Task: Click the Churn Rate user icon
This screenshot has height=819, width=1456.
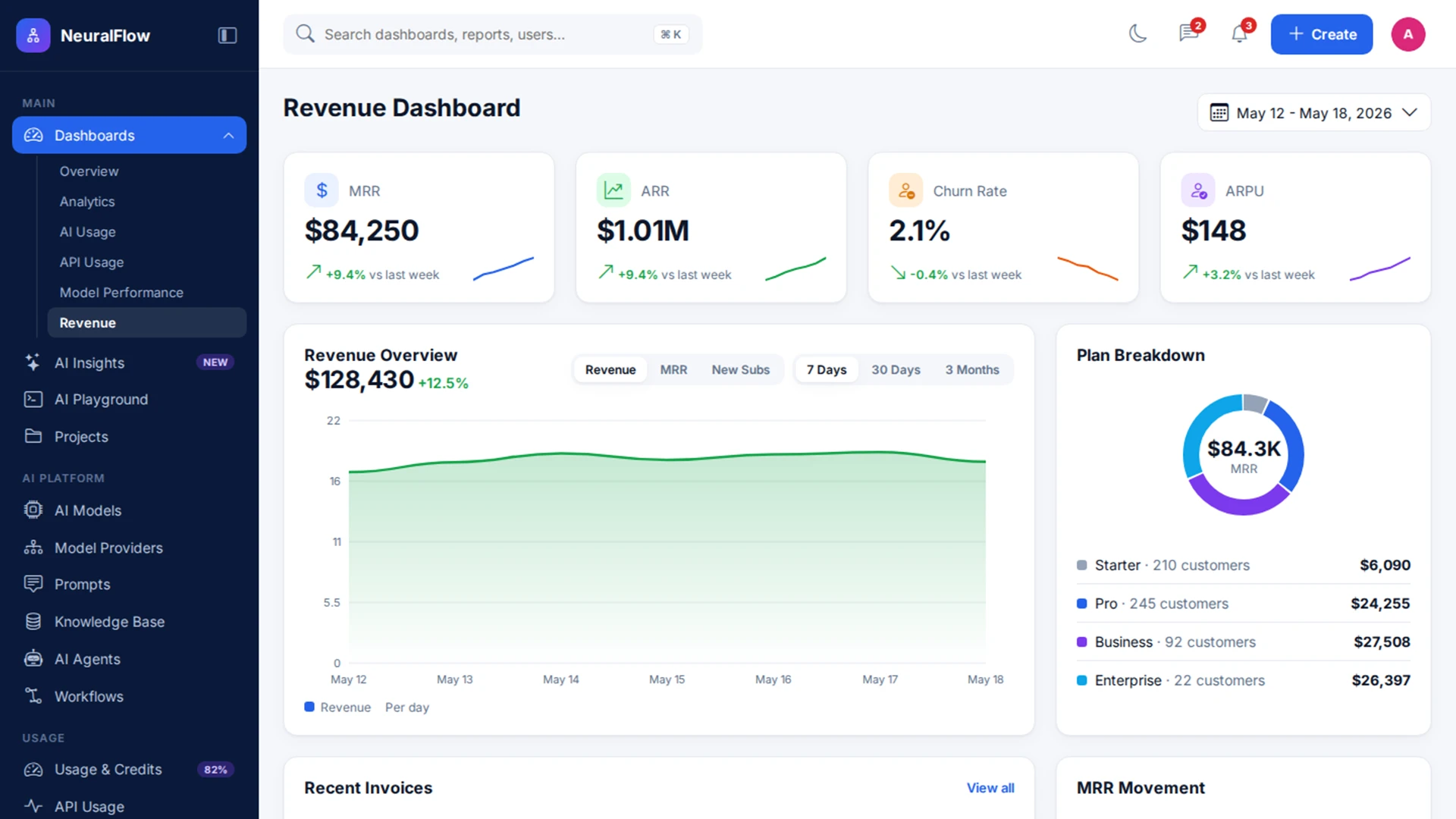Action: pos(905,190)
